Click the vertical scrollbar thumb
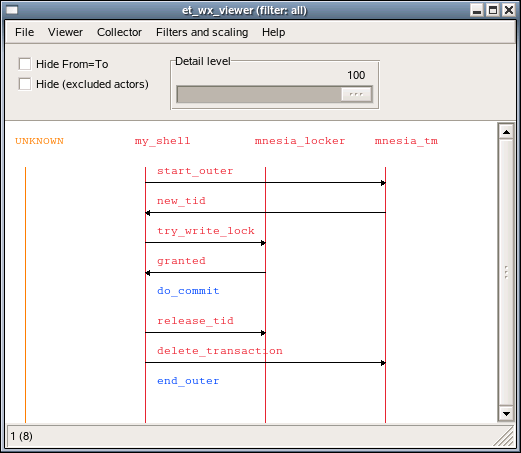Viewport: 521px width, 453px height. [506, 272]
